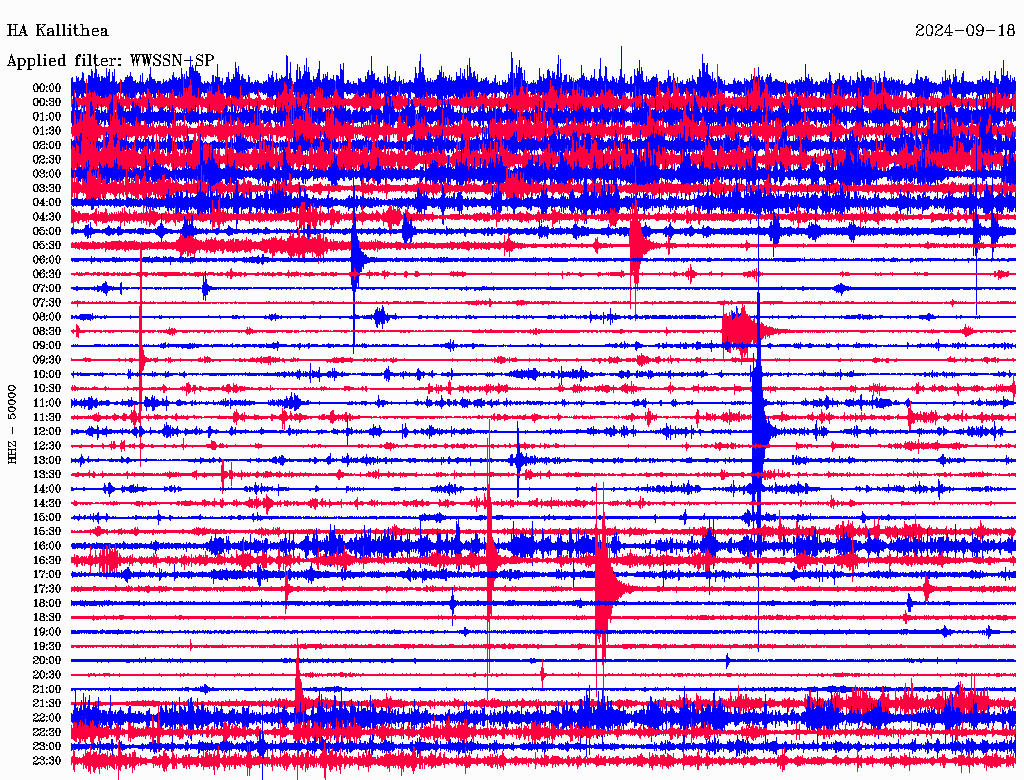Click the '19:30' time label
Screen dimensions: 1024x780
(47, 646)
